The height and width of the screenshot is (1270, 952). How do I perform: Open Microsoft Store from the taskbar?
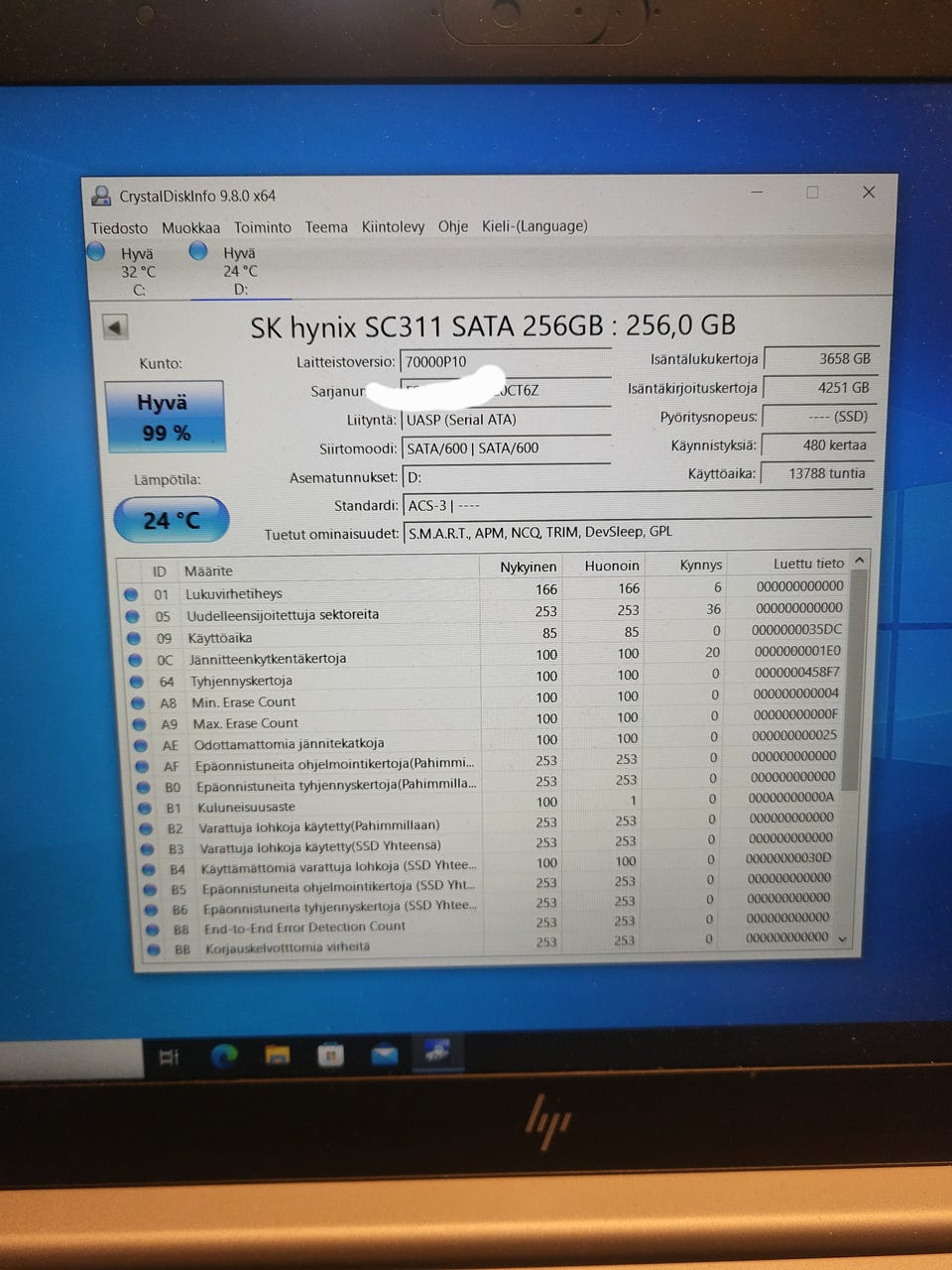click(x=330, y=1055)
